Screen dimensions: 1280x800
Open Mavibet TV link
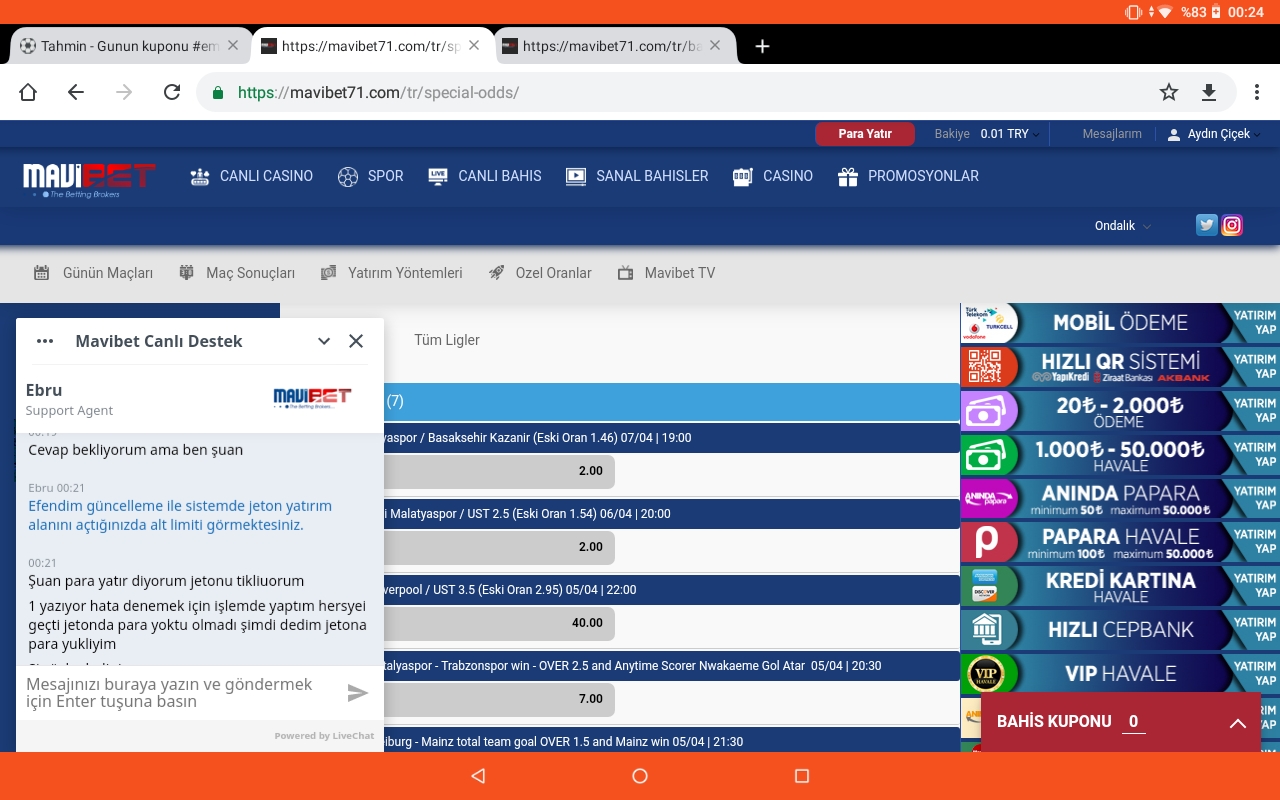point(666,273)
